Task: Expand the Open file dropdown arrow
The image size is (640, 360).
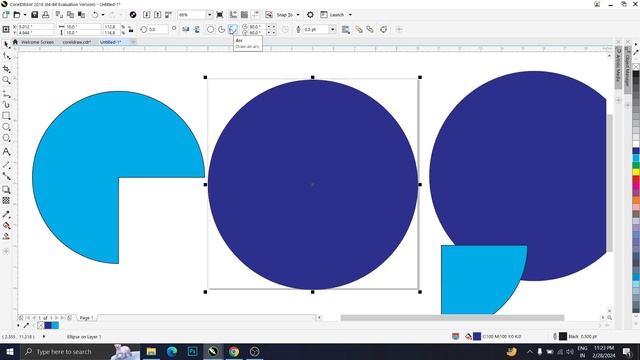Action: click(24, 15)
